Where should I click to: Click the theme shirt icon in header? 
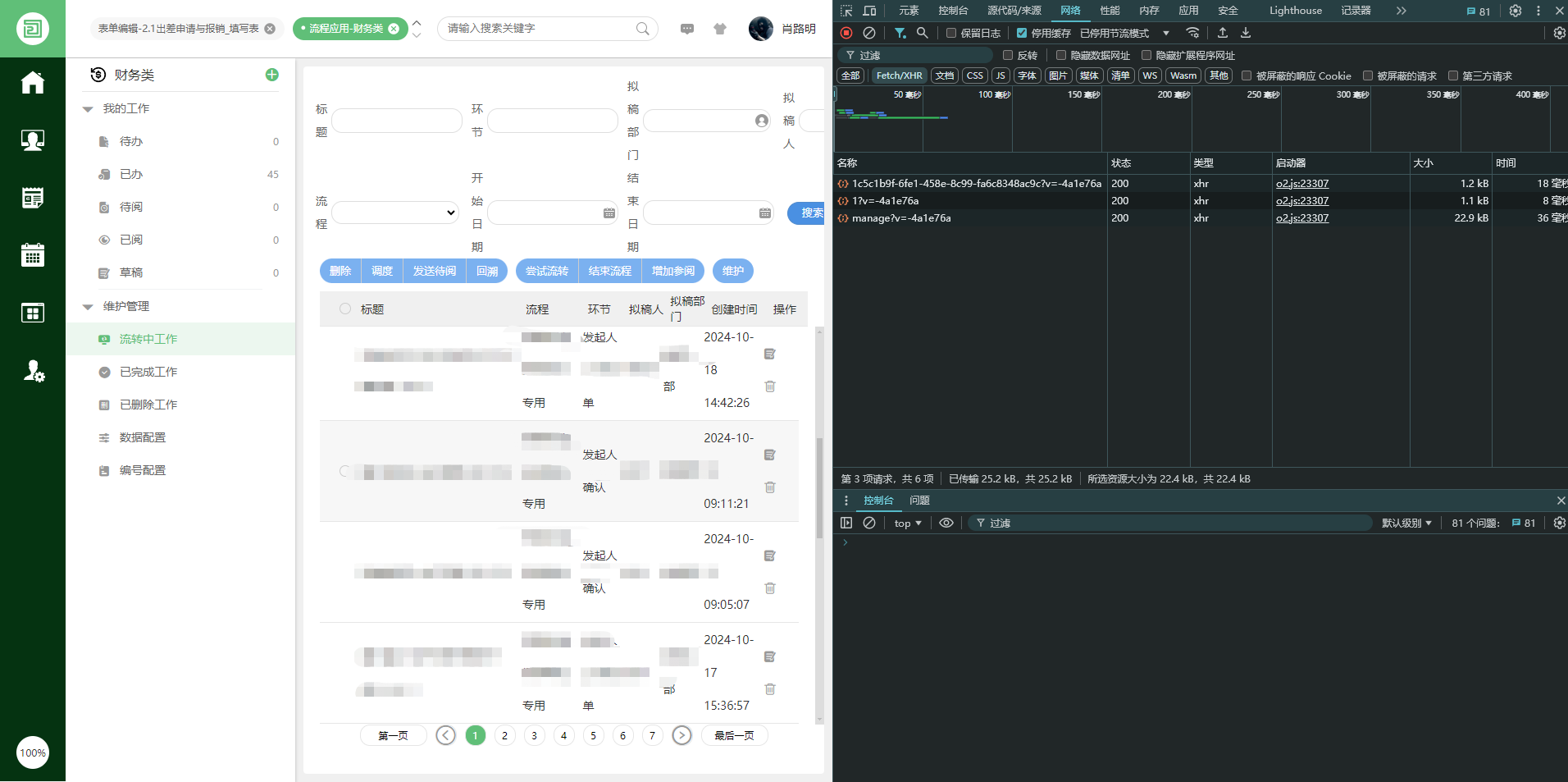click(720, 29)
